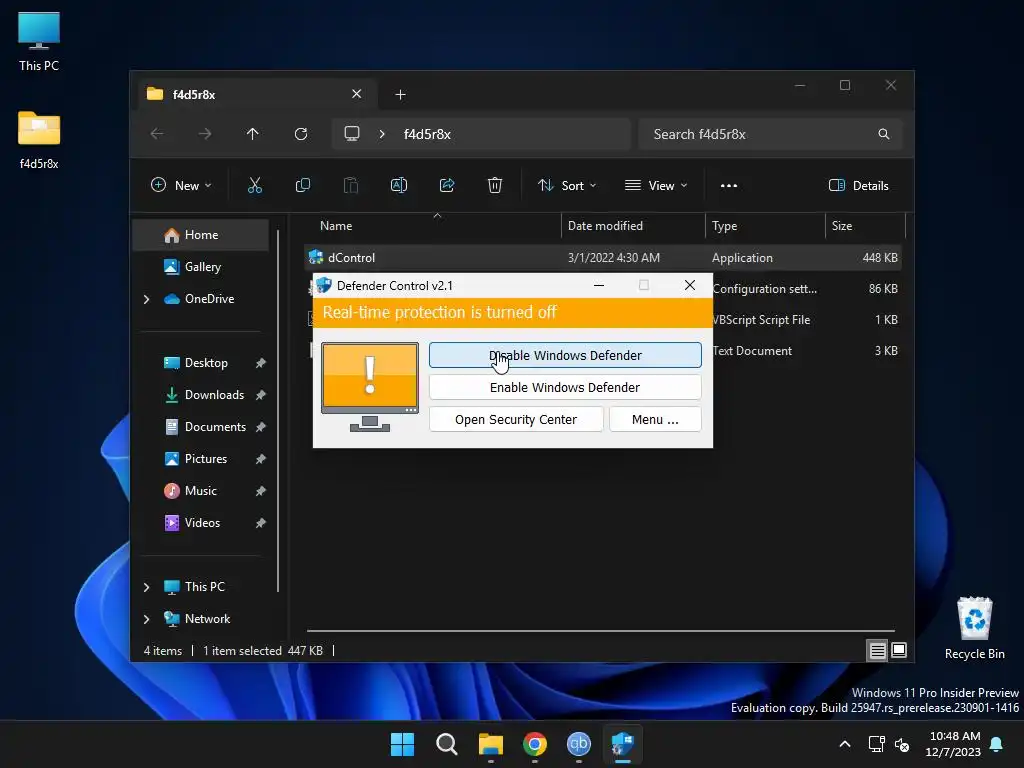Click the Cut scissors icon in Explorer toolbar
The width and height of the screenshot is (1024, 768).
point(255,185)
